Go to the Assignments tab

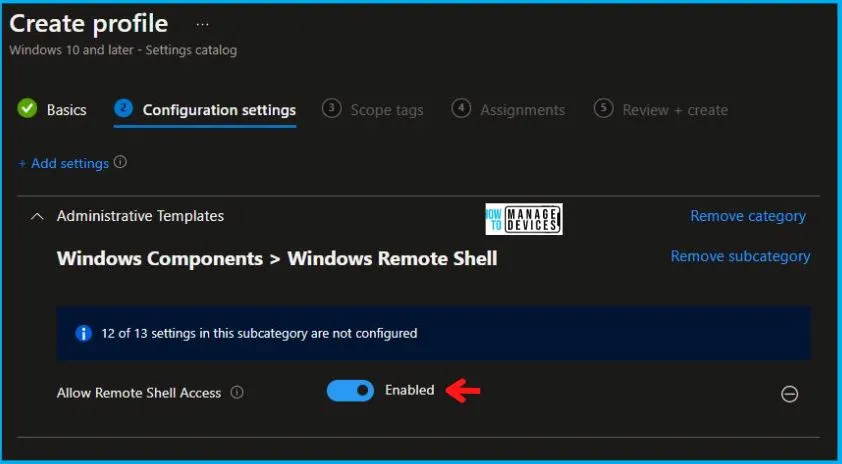[522, 110]
